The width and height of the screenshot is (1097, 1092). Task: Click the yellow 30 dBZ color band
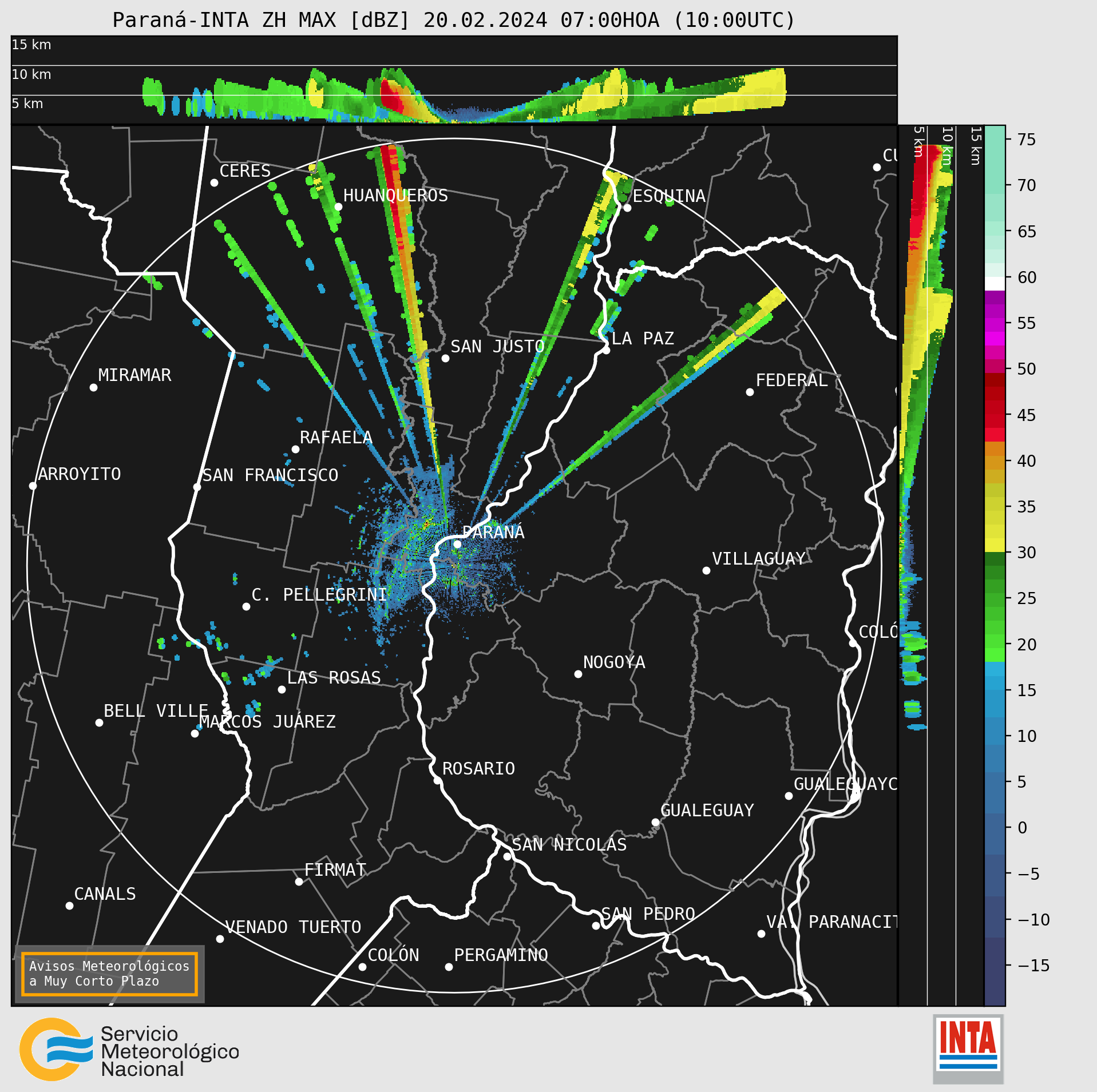[x=995, y=545]
